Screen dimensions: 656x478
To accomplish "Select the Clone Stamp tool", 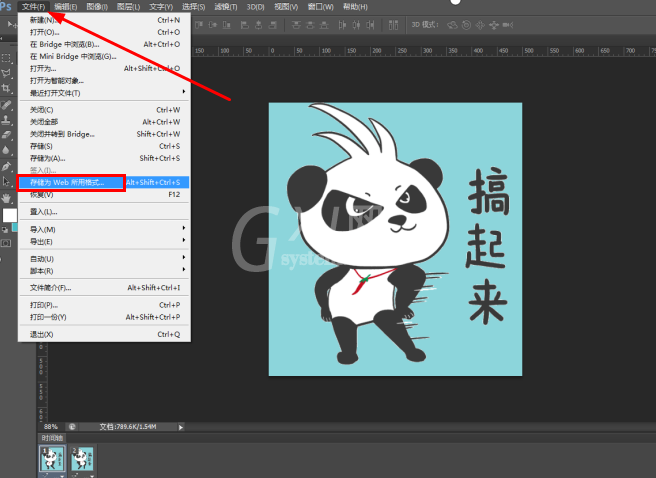I will click(6, 120).
